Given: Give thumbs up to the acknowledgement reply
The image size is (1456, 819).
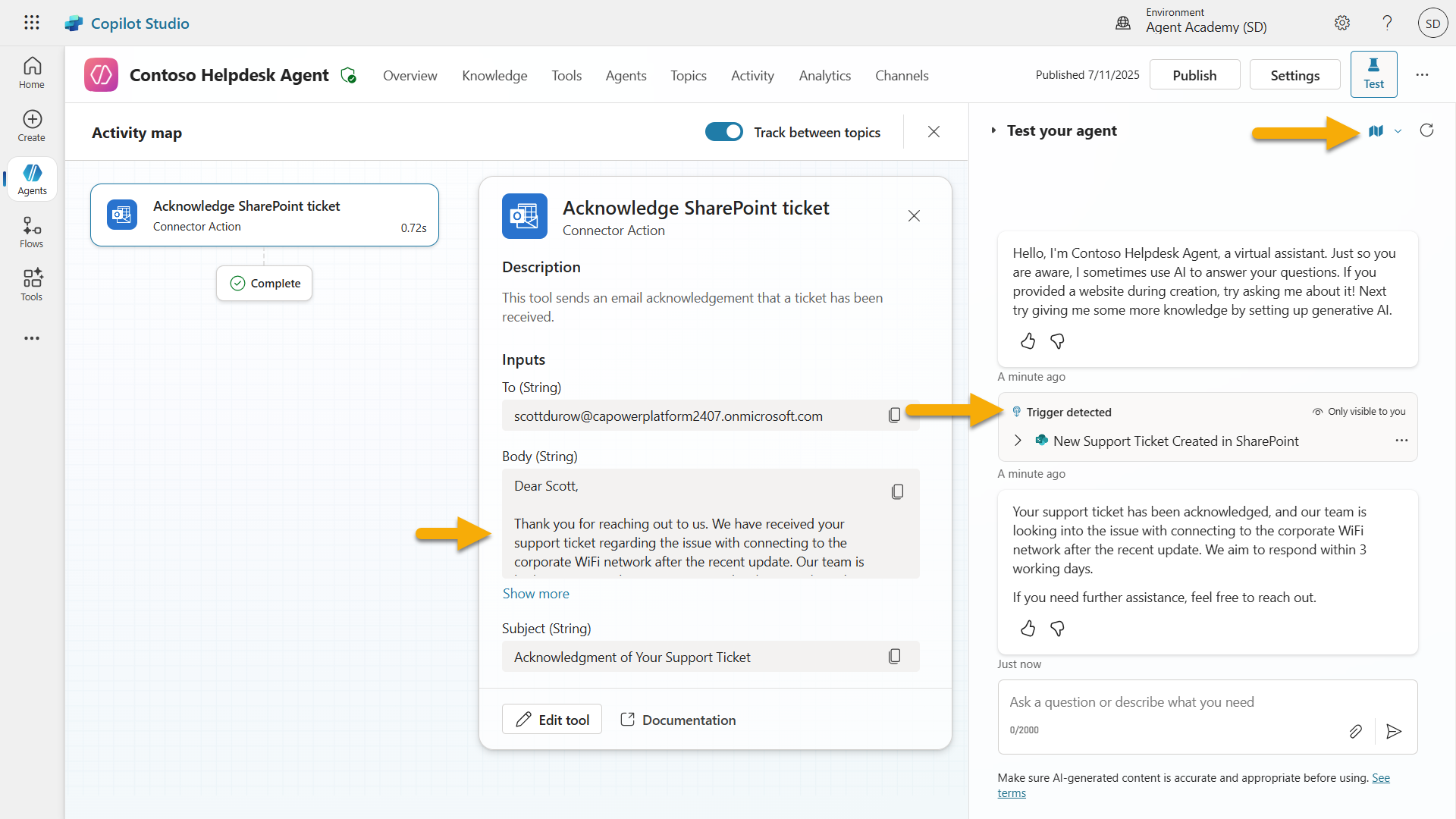Looking at the screenshot, I should point(1028,628).
